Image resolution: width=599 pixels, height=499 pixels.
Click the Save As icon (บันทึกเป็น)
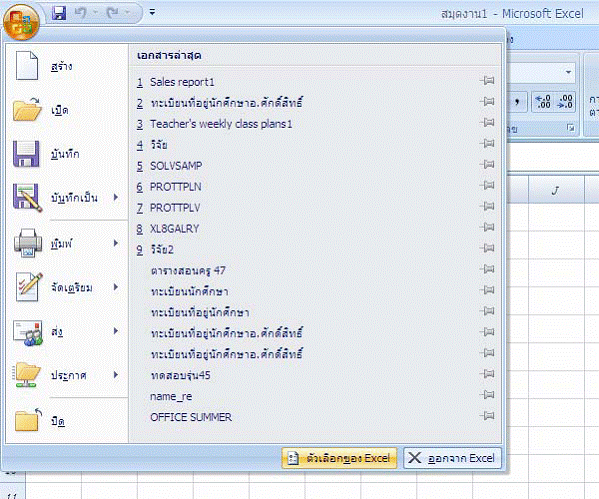pyautogui.click(x=27, y=198)
